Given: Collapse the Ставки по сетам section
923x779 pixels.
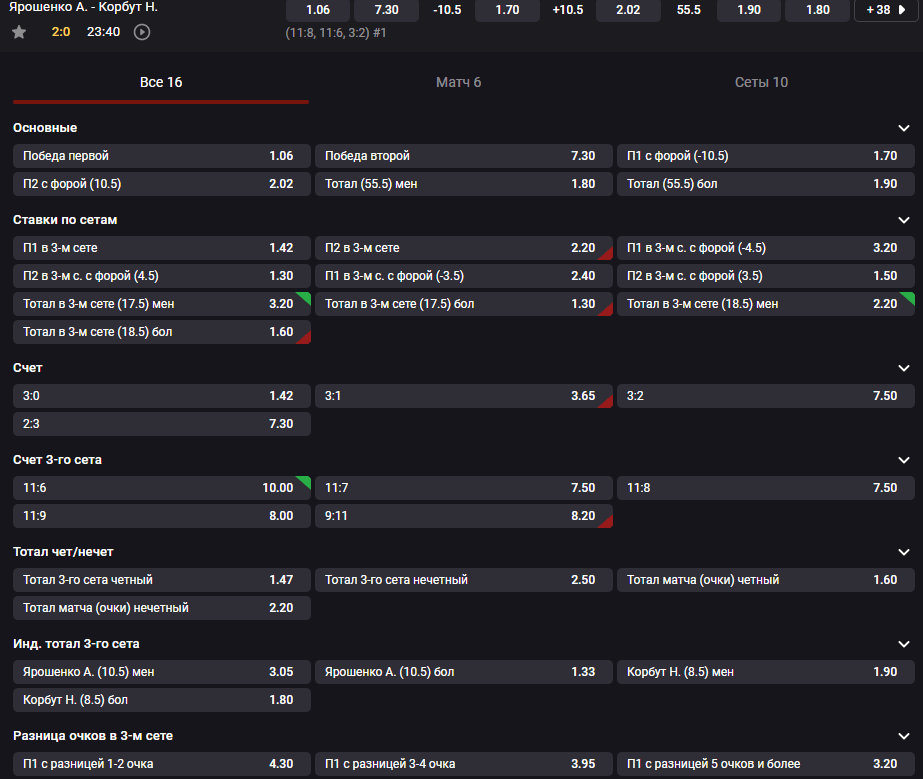Looking at the screenshot, I should 904,220.
